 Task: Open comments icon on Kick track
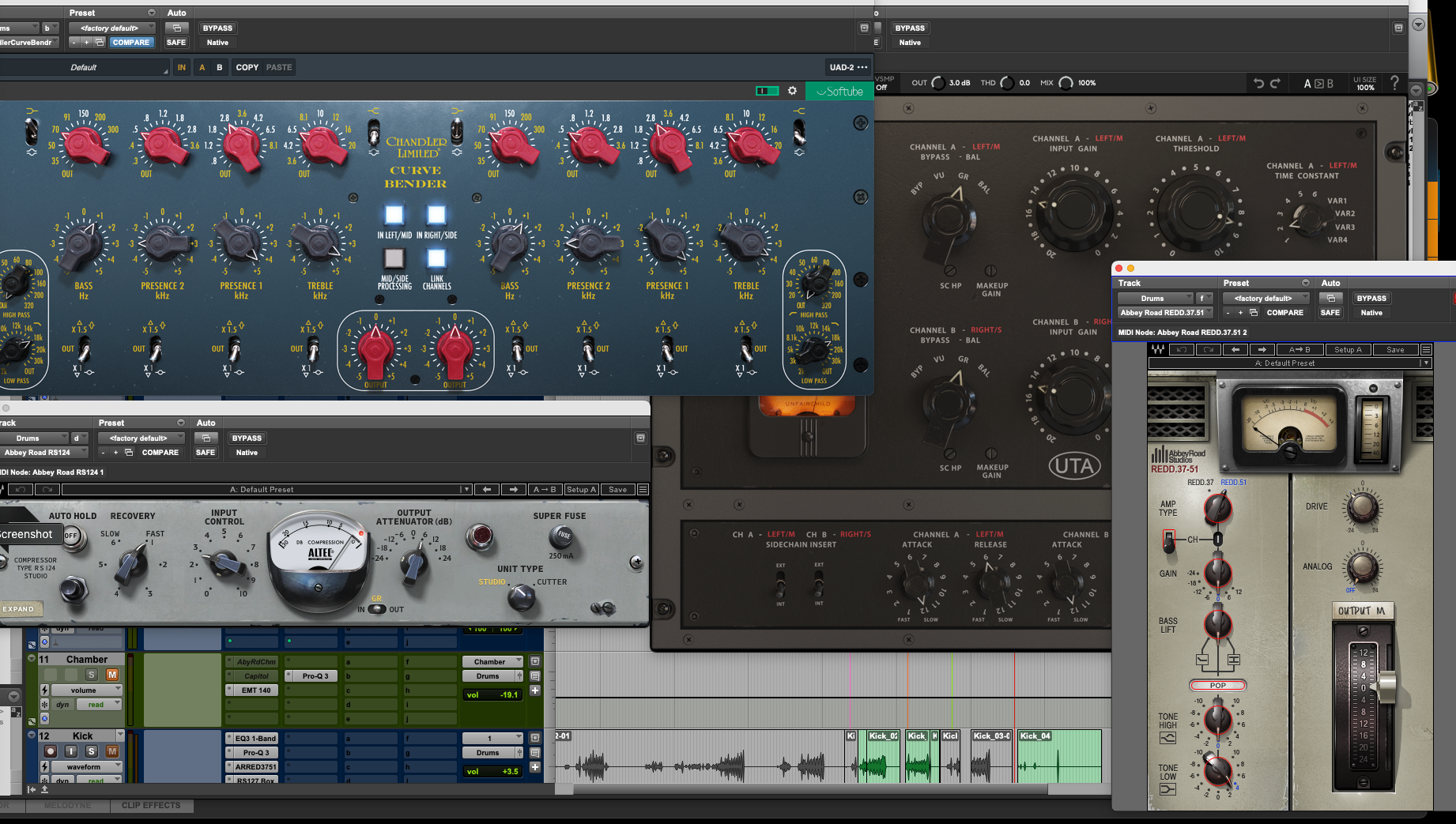[x=535, y=753]
